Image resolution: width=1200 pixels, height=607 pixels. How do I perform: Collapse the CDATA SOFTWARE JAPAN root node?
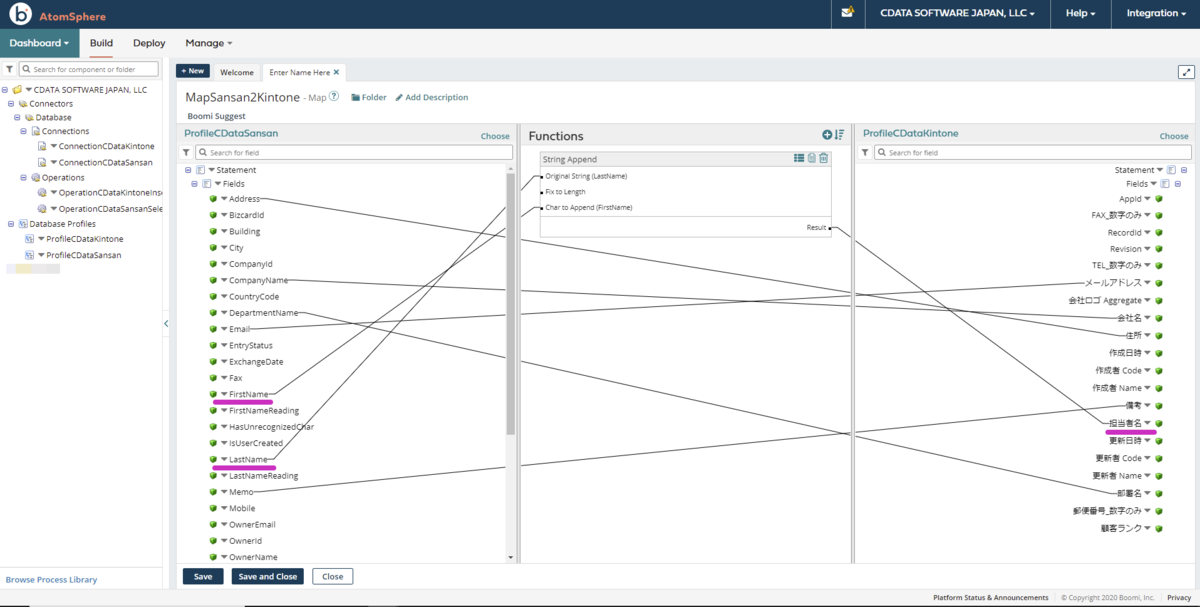pos(5,89)
